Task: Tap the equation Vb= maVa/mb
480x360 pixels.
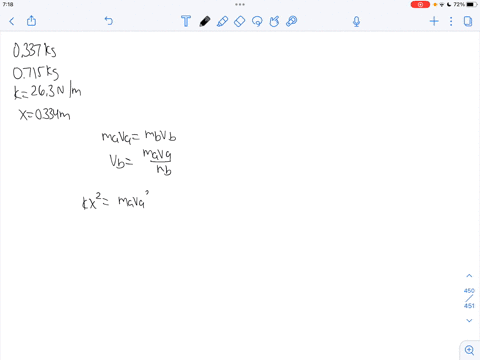Action: tap(141, 162)
